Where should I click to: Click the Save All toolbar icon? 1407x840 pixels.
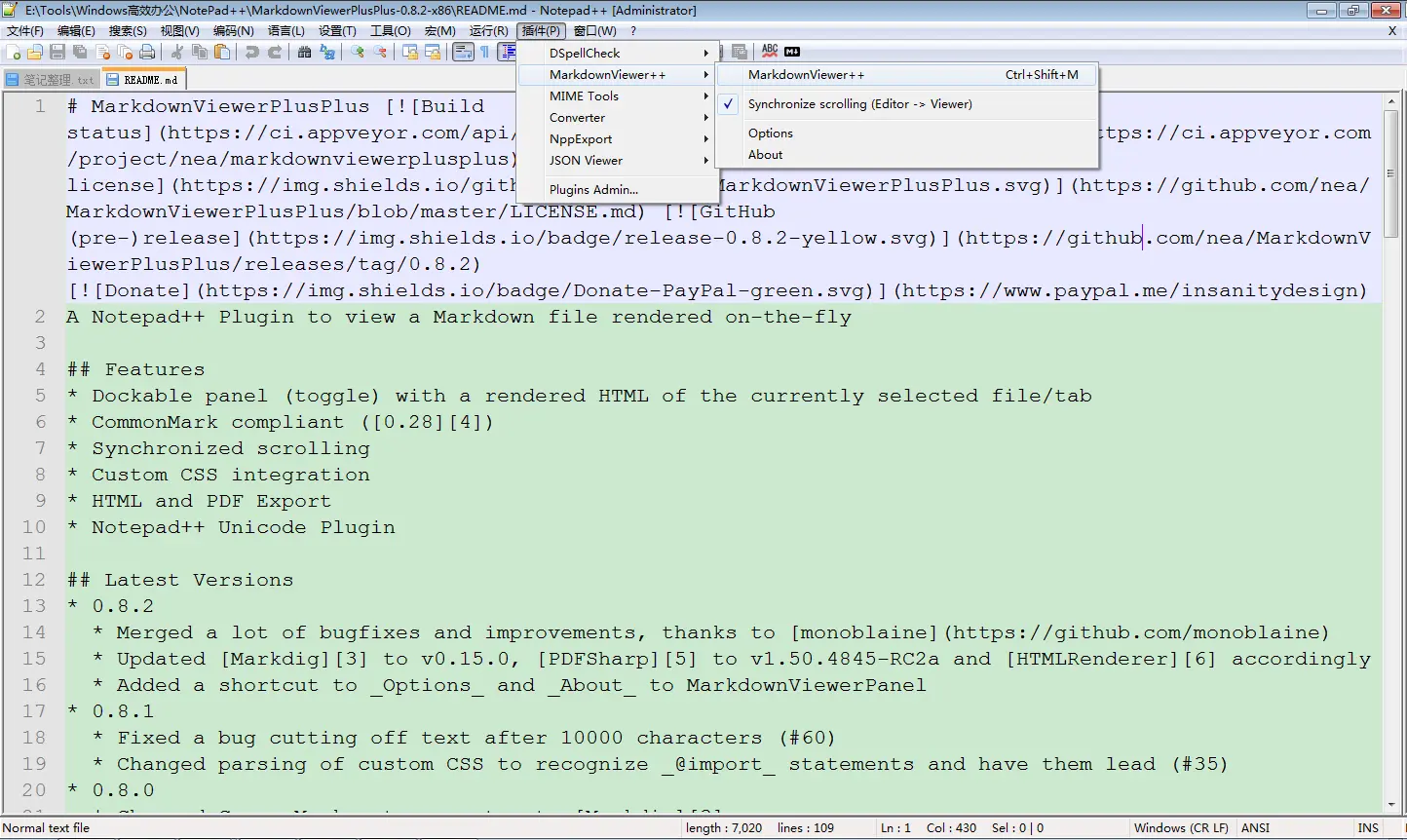(80, 52)
